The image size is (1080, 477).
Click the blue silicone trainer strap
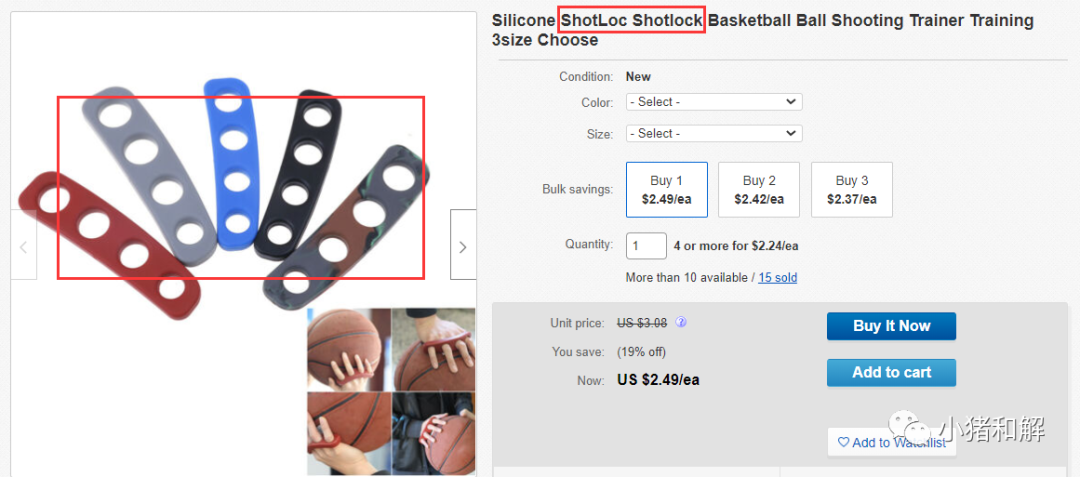tap(231, 163)
